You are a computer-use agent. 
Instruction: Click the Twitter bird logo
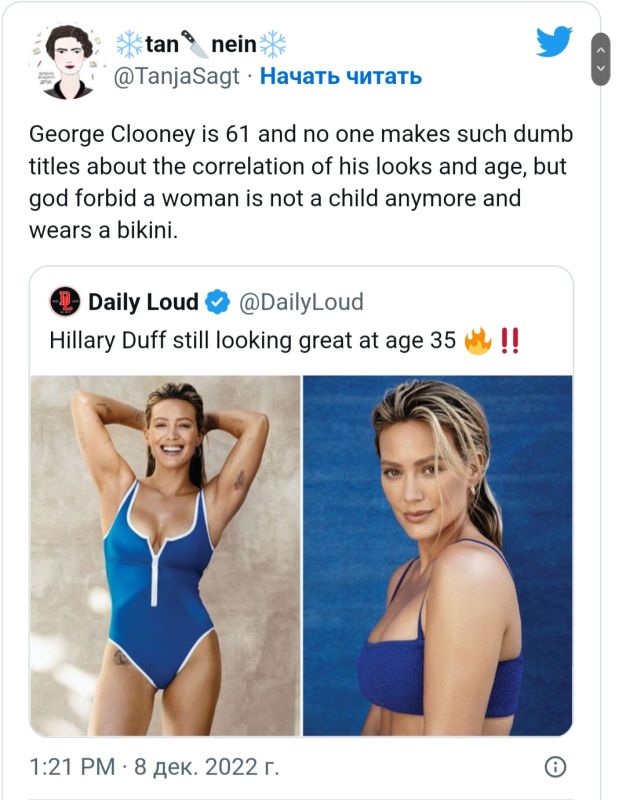pyautogui.click(x=554, y=41)
